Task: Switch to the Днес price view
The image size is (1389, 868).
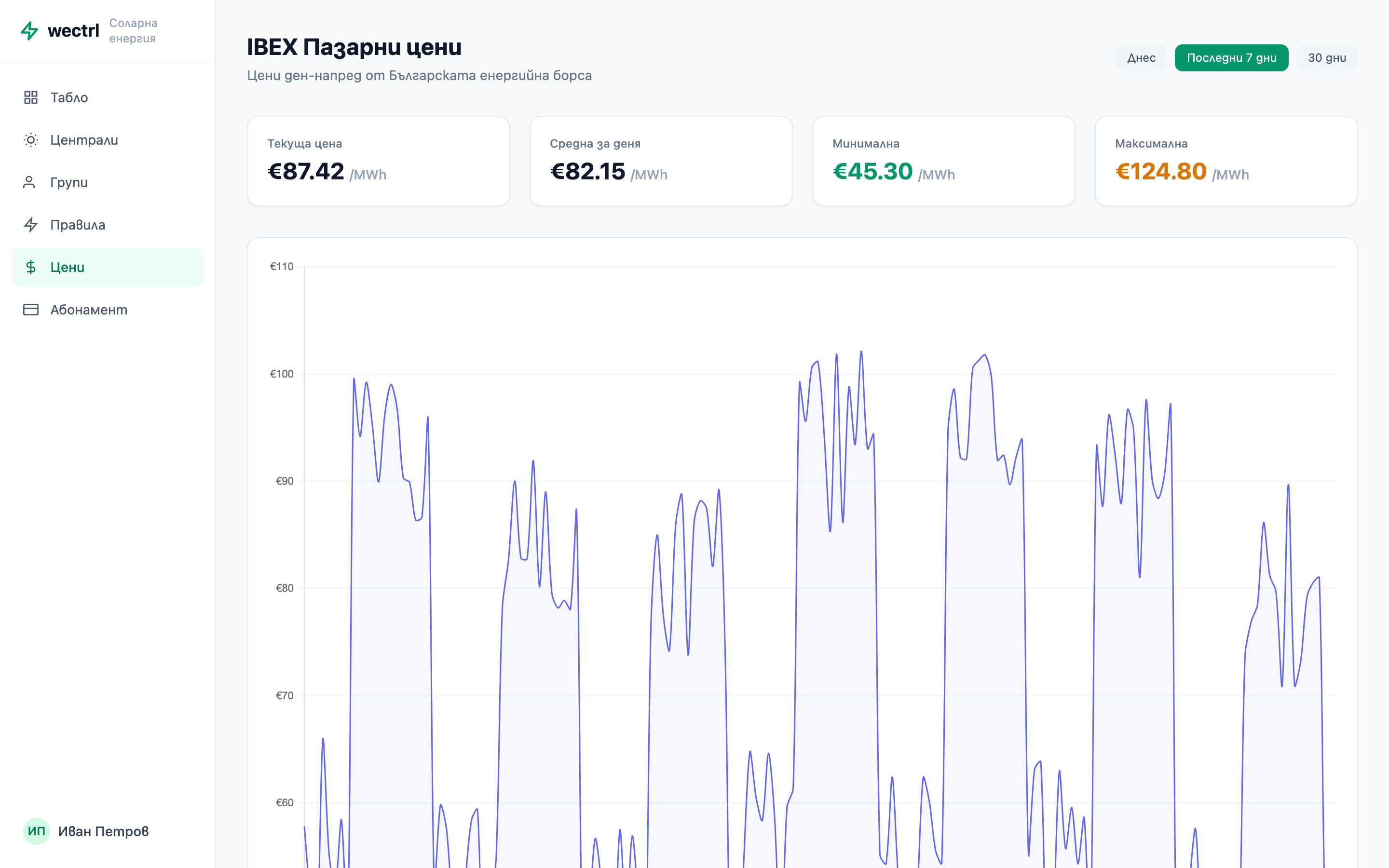Action: pos(1141,57)
